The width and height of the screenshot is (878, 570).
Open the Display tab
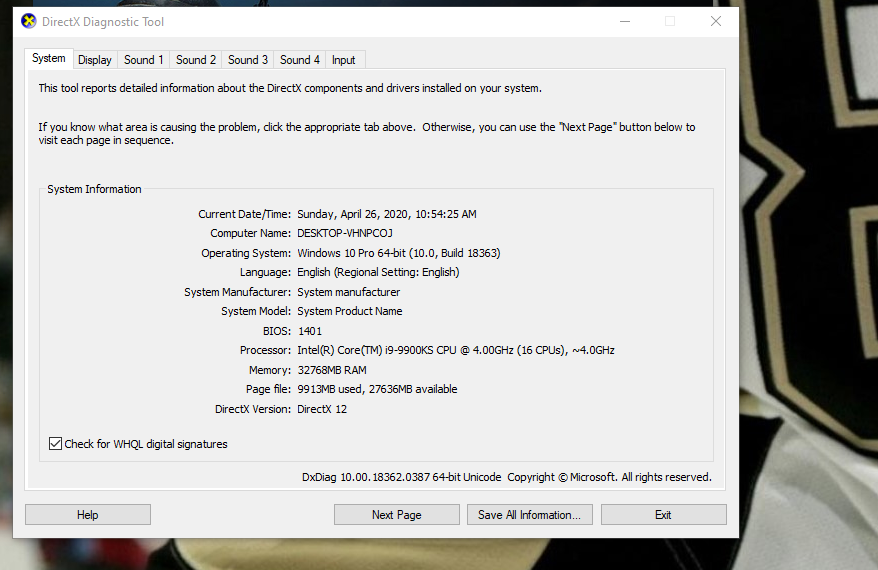(95, 60)
